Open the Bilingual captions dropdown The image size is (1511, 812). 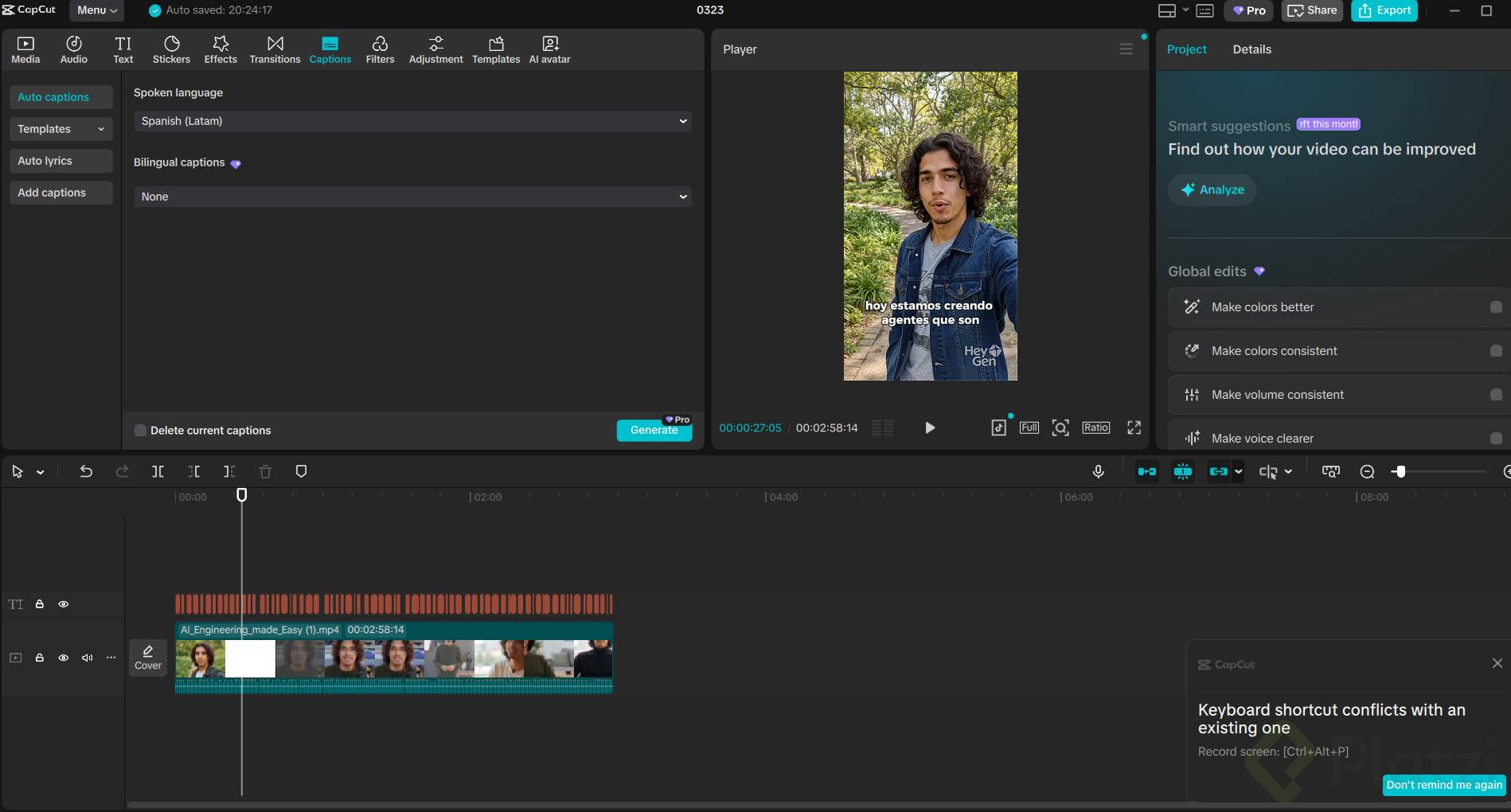pos(412,196)
